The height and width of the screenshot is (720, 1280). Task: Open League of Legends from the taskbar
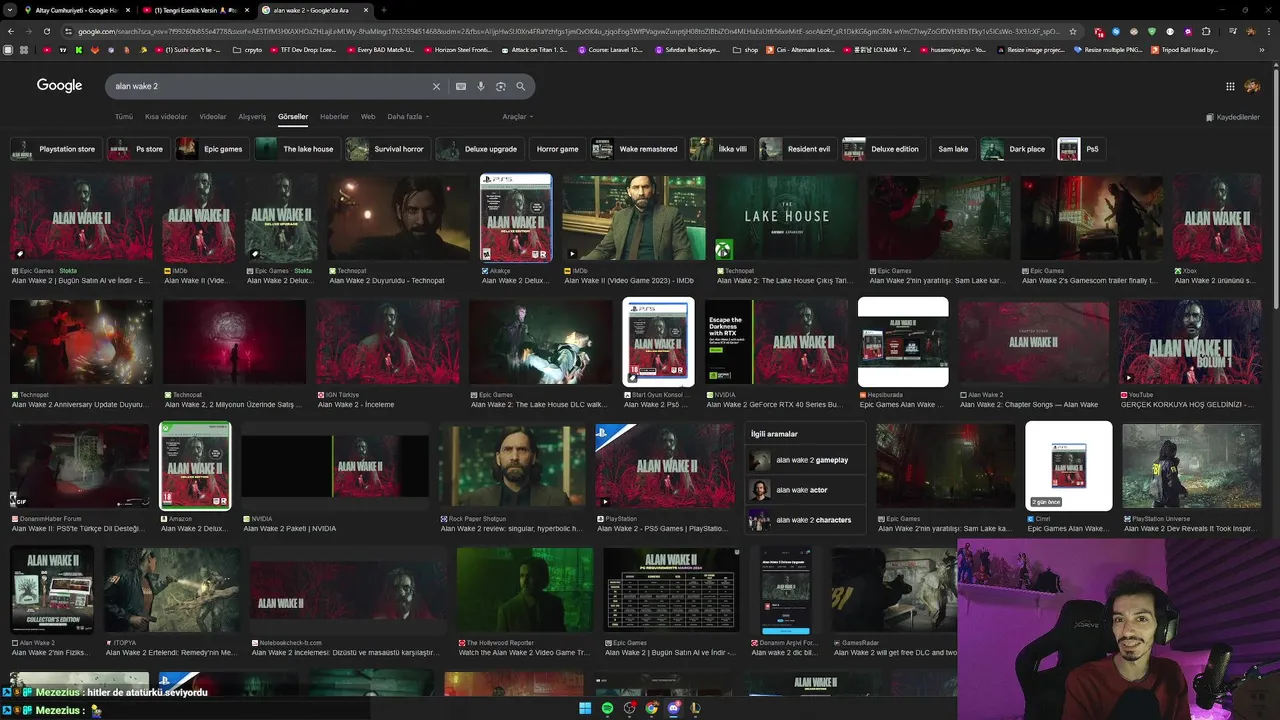695,708
